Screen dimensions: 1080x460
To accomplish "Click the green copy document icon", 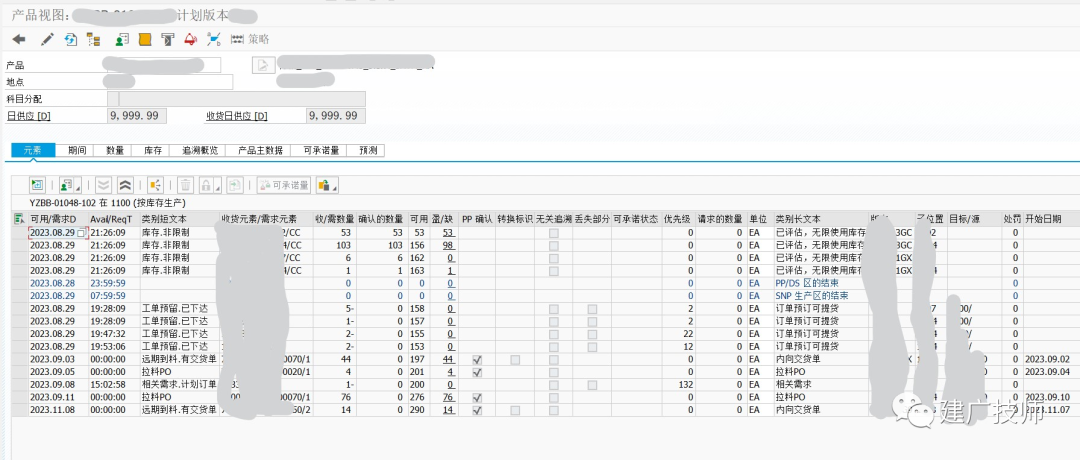I will [x=235, y=185].
